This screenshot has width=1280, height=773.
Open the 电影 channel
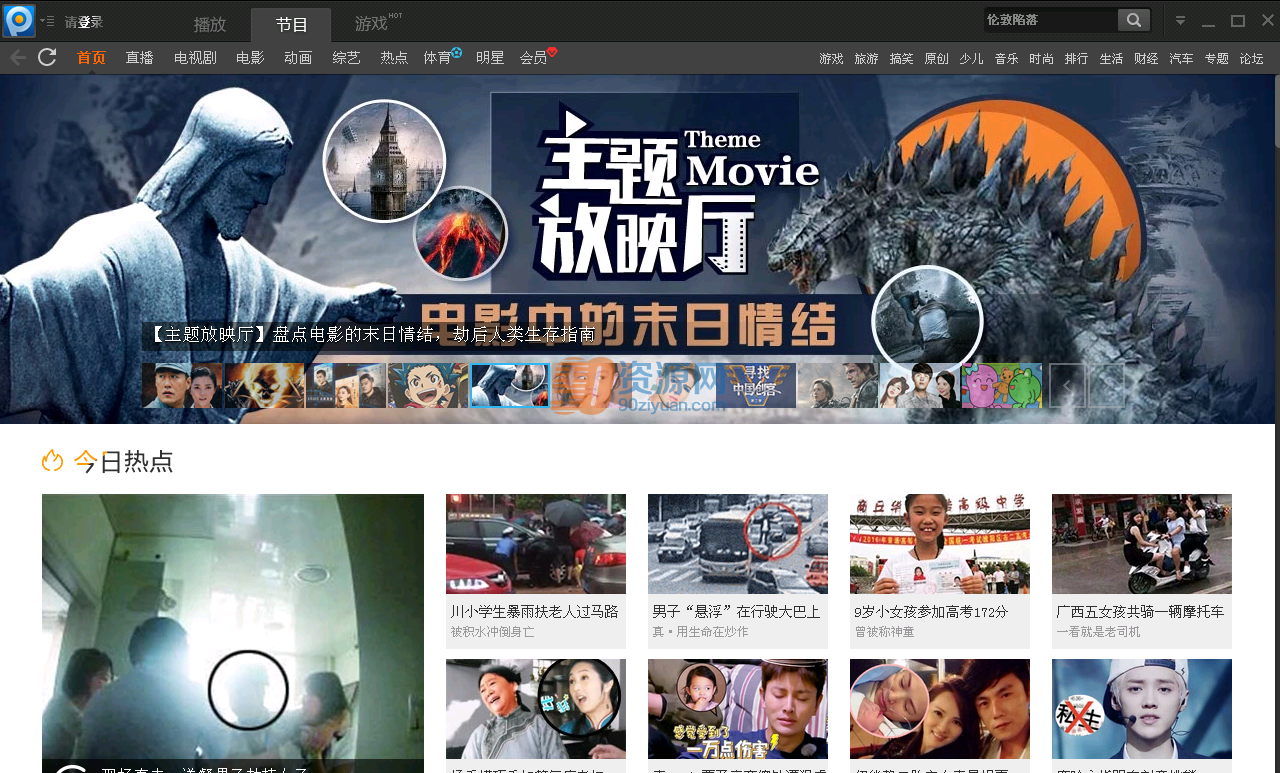pyautogui.click(x=250, y=58)
